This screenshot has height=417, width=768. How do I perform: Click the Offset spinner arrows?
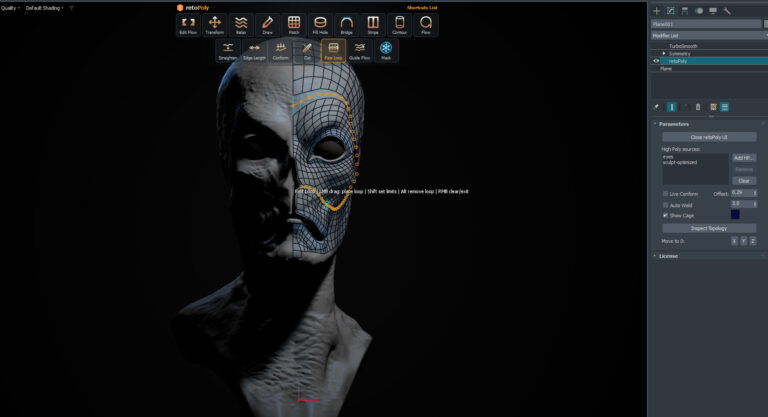pyautogui.click(x=754, y=193)
